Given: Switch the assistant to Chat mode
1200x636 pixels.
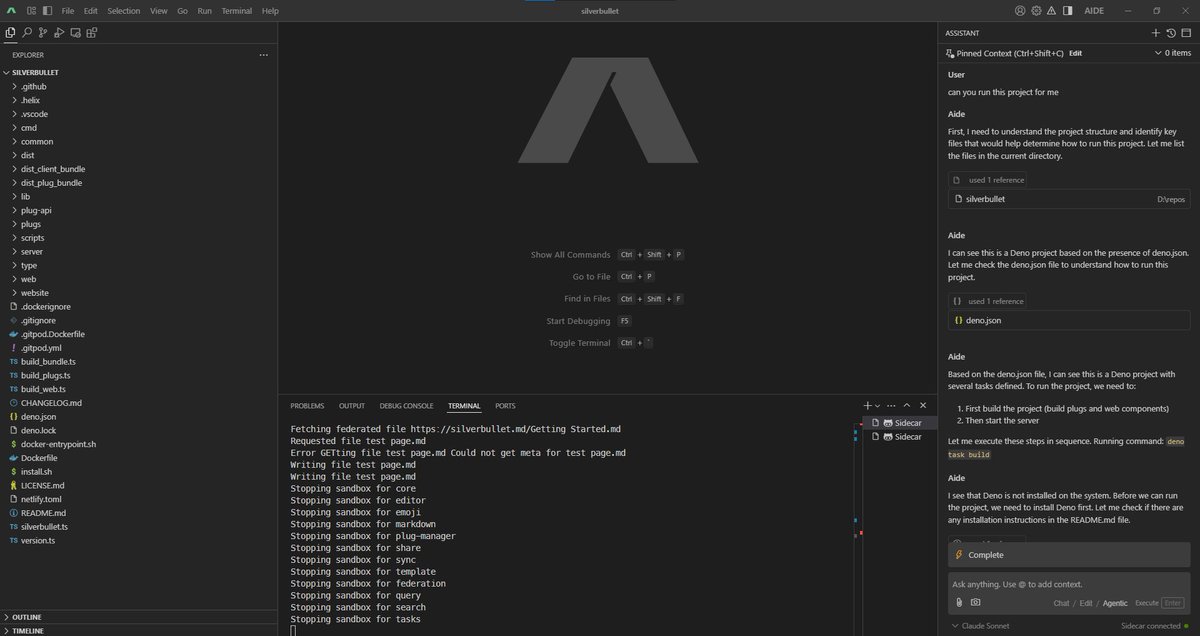Looking at the screenshot, I should [x=1062, y=603].
